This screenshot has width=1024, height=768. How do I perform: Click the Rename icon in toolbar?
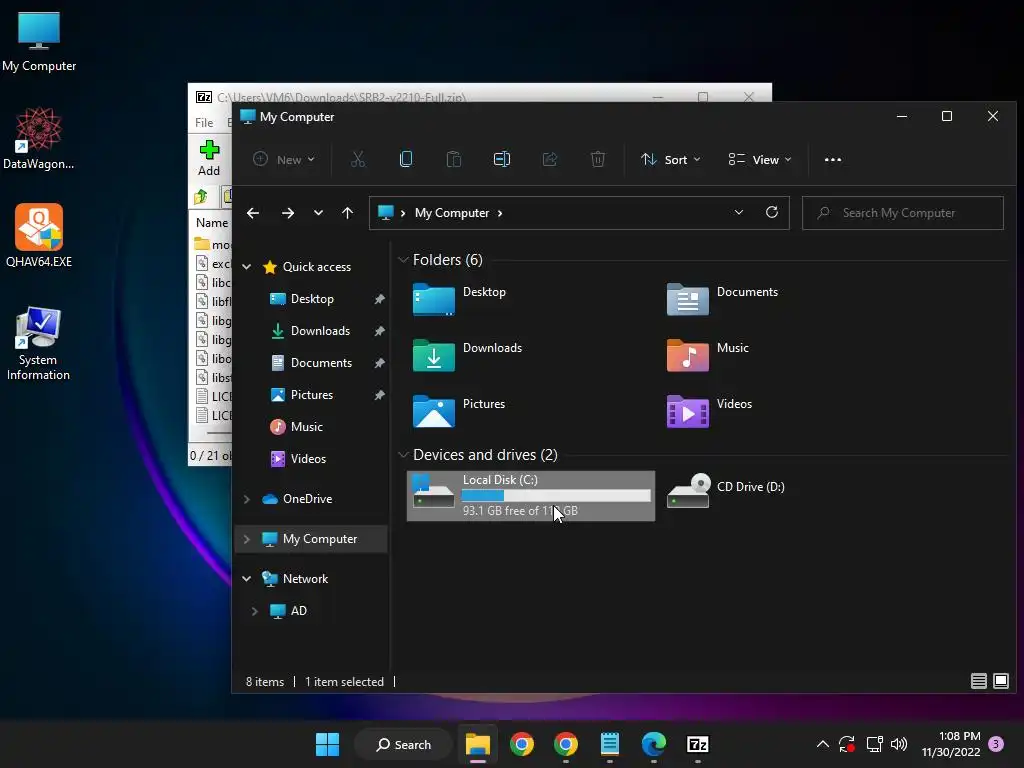click(502, 159)
